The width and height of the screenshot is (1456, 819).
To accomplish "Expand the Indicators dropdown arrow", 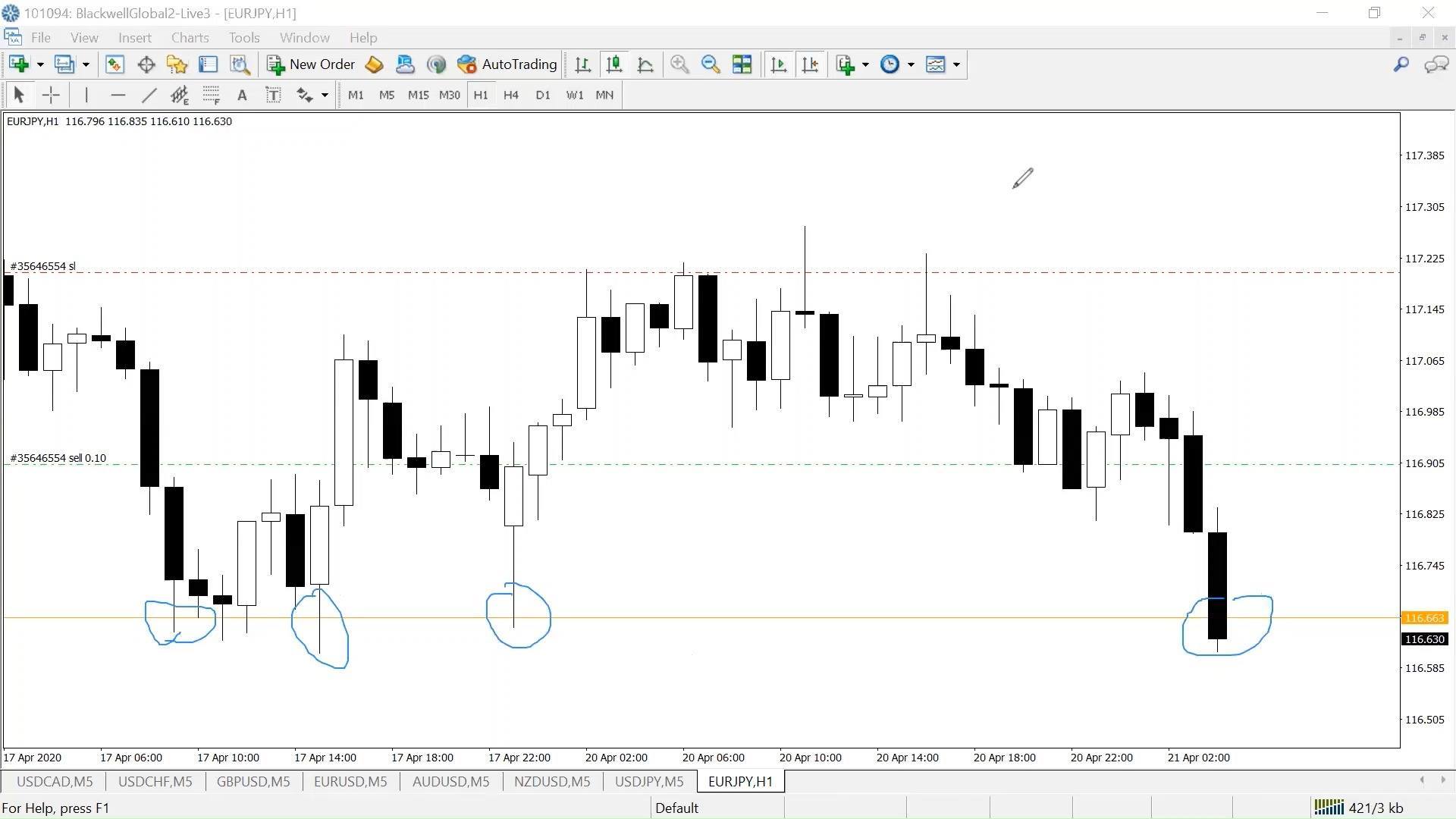I will click(865, 64).
